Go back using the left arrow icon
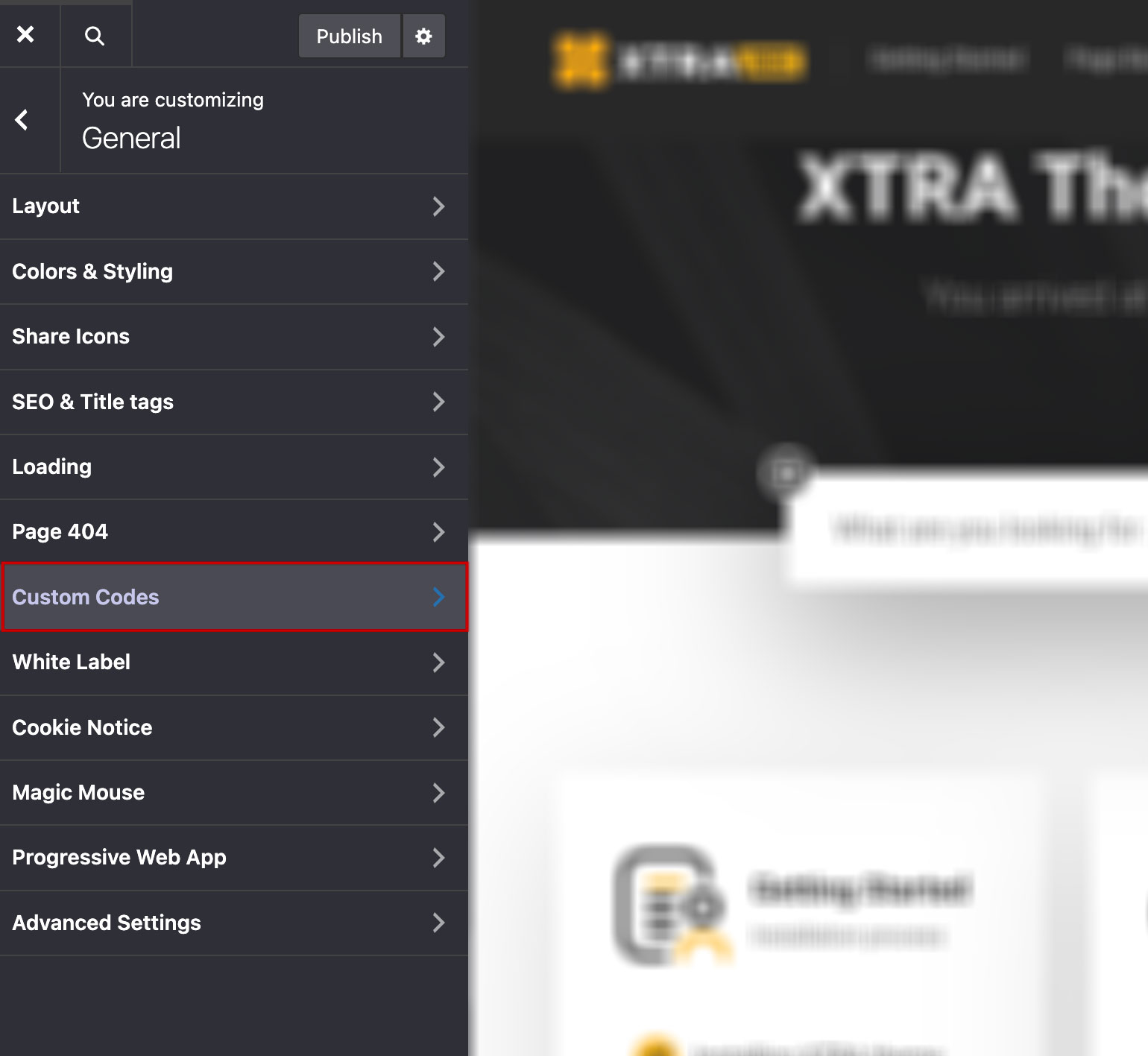This screenshot has width=1148, height=1056. click(22, 120)
